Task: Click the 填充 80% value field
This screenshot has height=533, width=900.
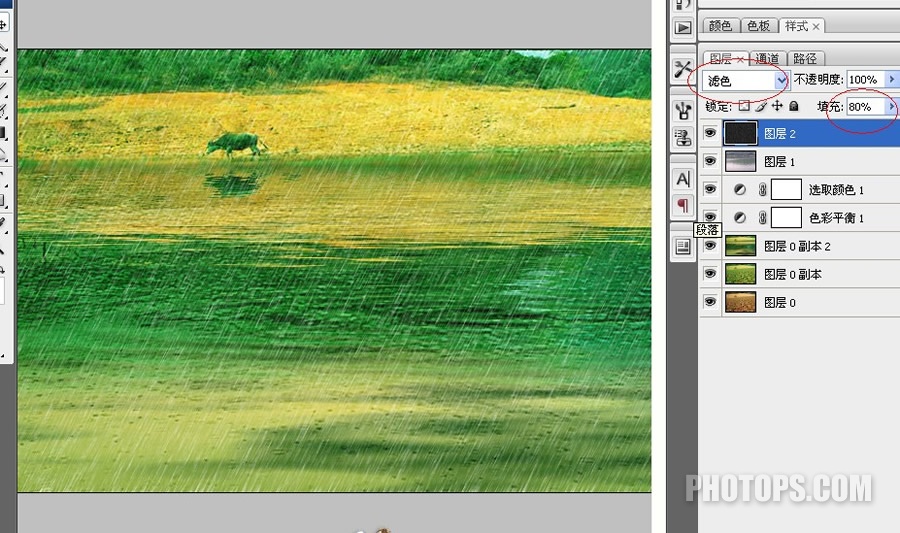Action: [866, 106]
